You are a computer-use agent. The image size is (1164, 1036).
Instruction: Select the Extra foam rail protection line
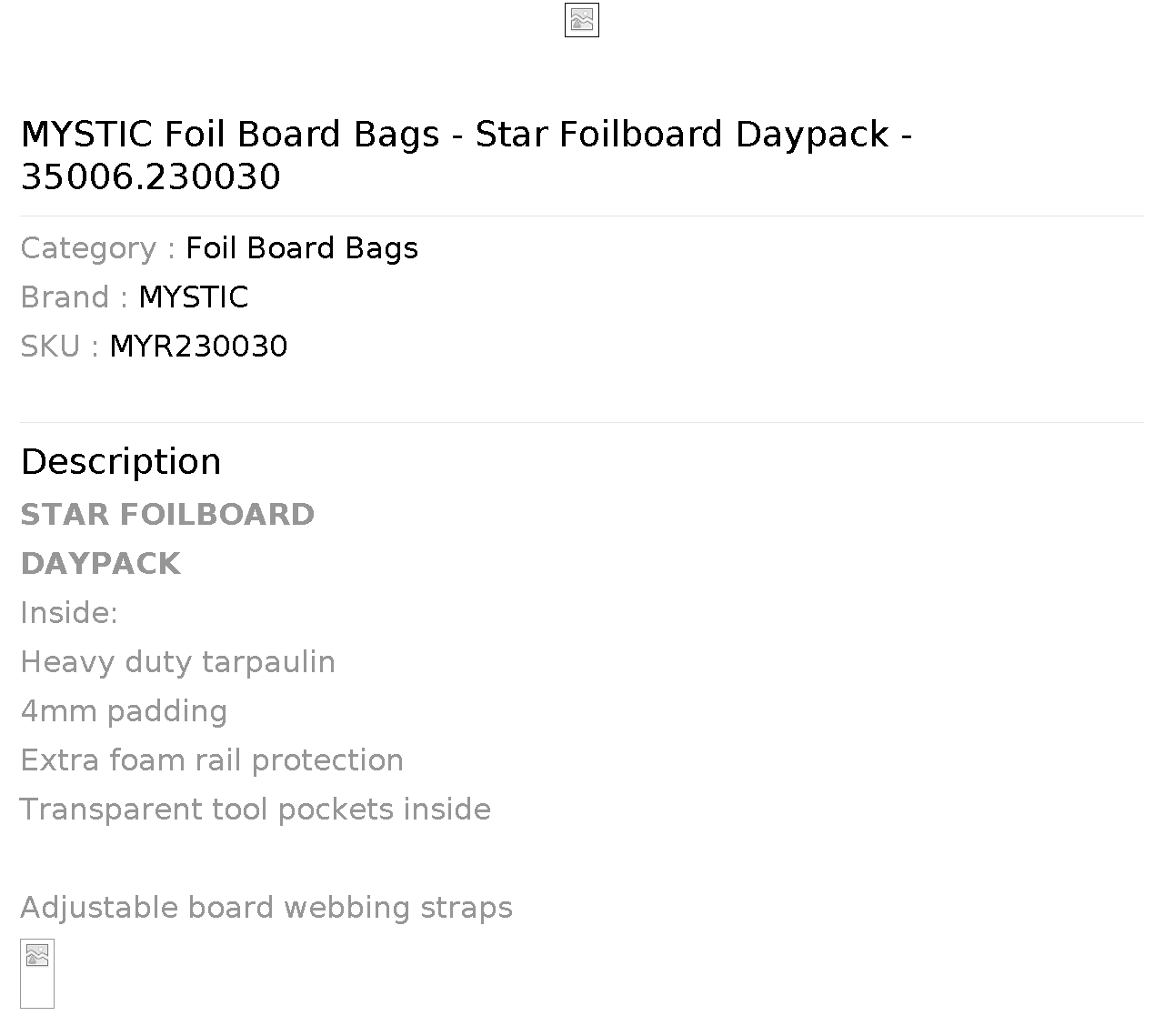pos(212,760)
